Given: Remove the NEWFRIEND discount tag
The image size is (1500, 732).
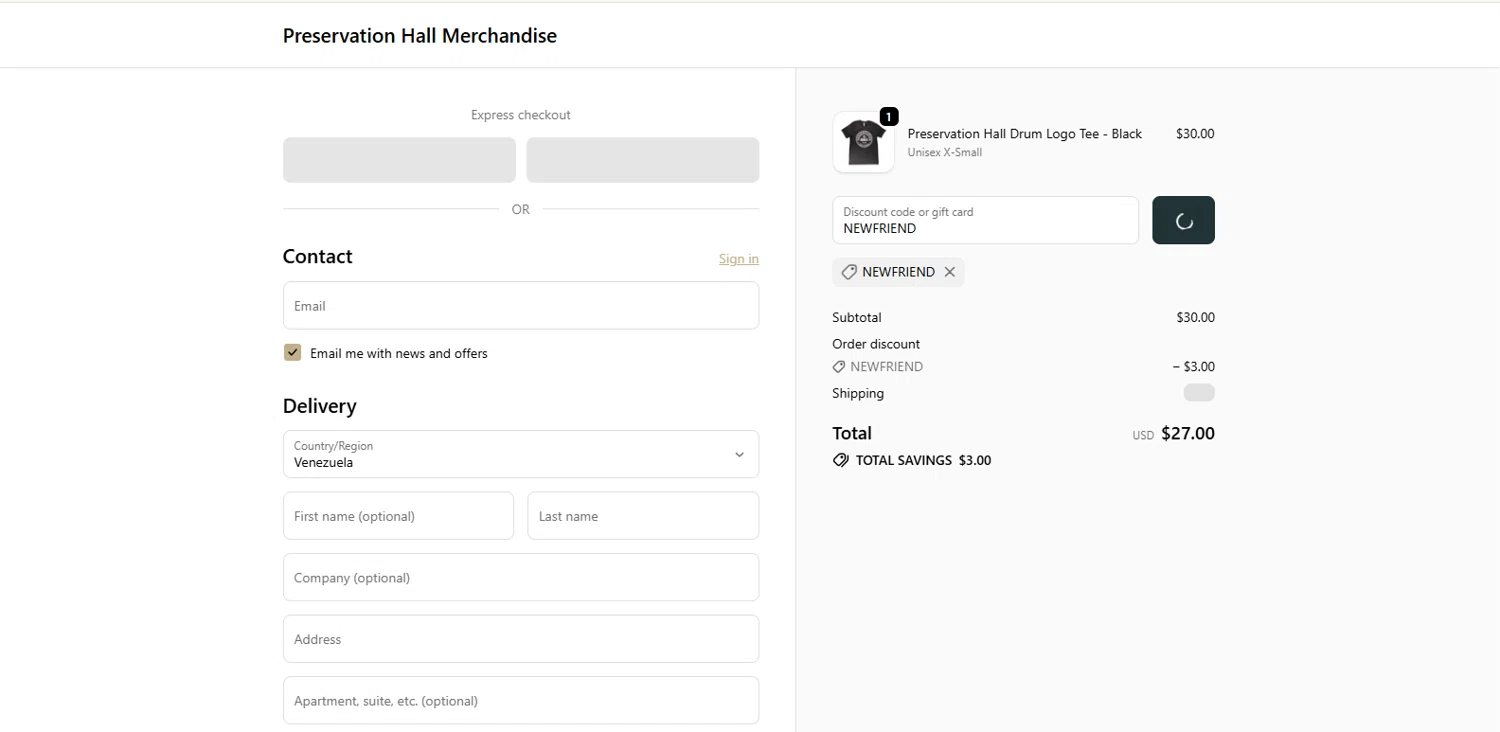Looking at the screenshot, I should click(x=950, y=272).
